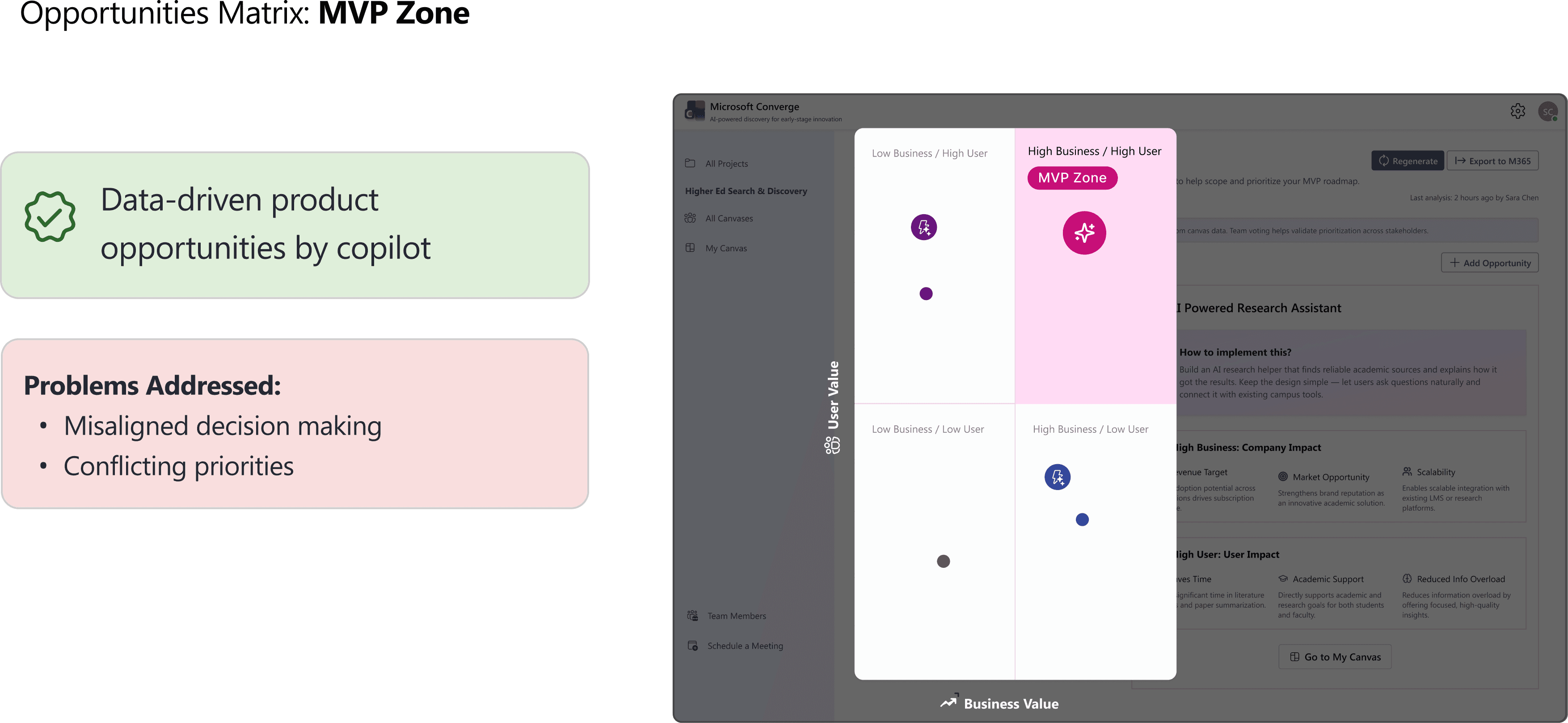The width and height of the screenshot is (1568, 723).
Task: Click Go to My Canvas button
Action: pyautogui.click(x=1335, y=657)
